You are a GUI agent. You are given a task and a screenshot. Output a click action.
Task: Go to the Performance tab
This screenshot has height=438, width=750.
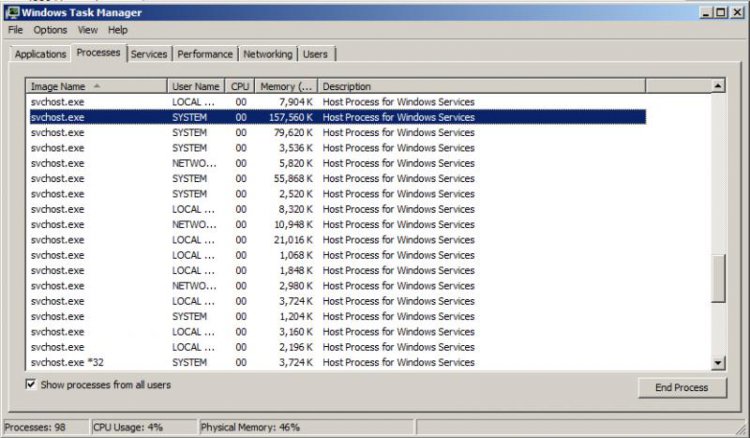click(205, 54)
